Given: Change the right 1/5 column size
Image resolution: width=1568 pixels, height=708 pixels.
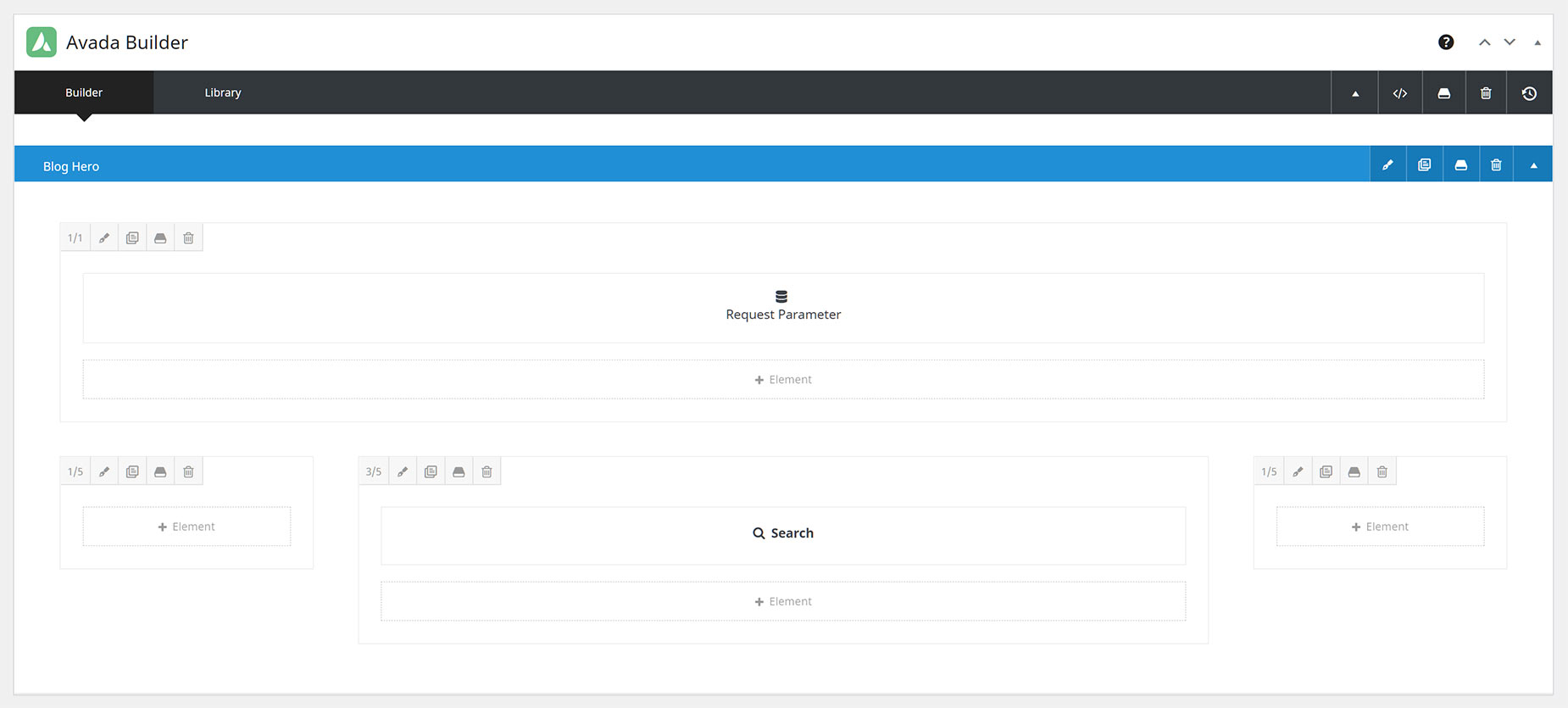Looking at the screenshot, I should point(1269,471).
